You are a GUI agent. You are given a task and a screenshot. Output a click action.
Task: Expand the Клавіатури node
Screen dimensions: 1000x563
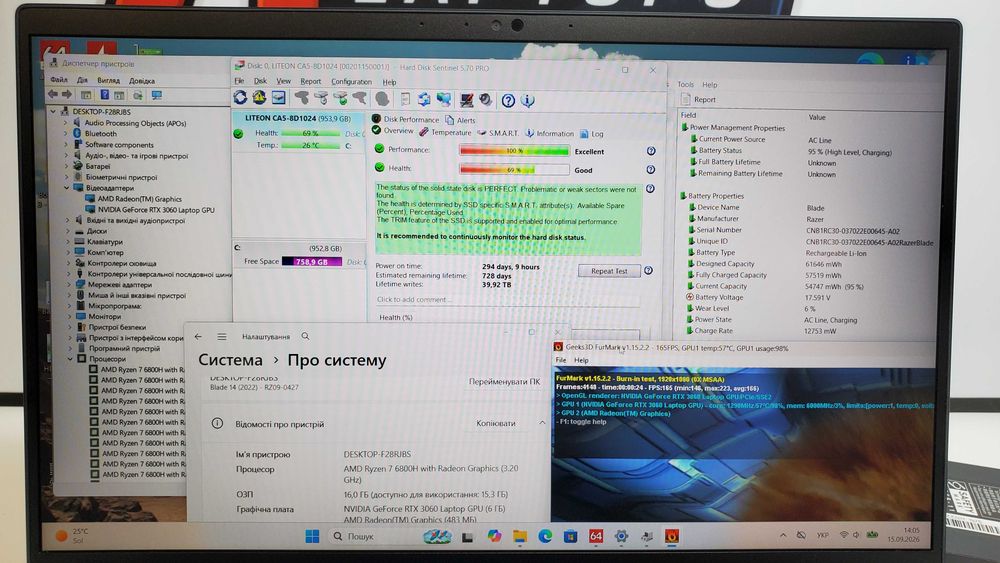(68, 242)
